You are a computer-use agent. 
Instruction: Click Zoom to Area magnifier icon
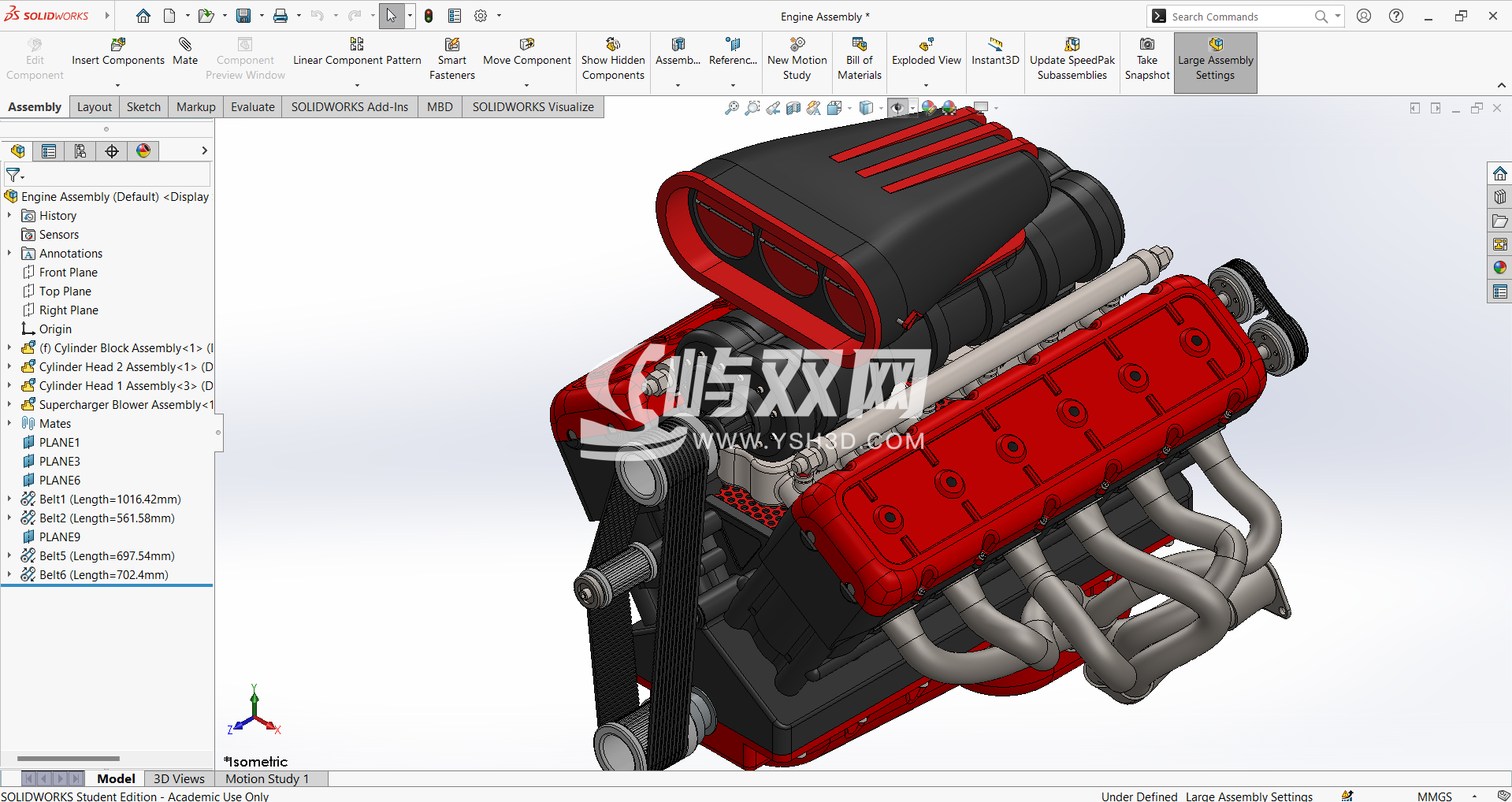point(752,108)
